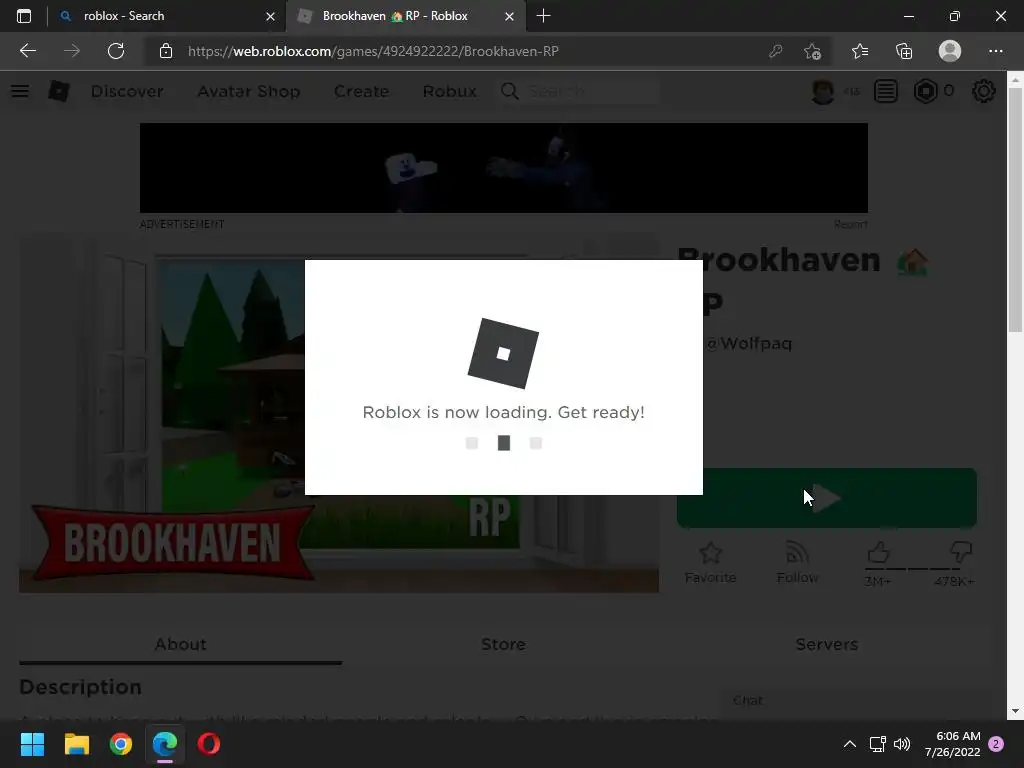The image size is (1024, 768).
Task: Report the advertisement
Action: (x=850, y=224)
